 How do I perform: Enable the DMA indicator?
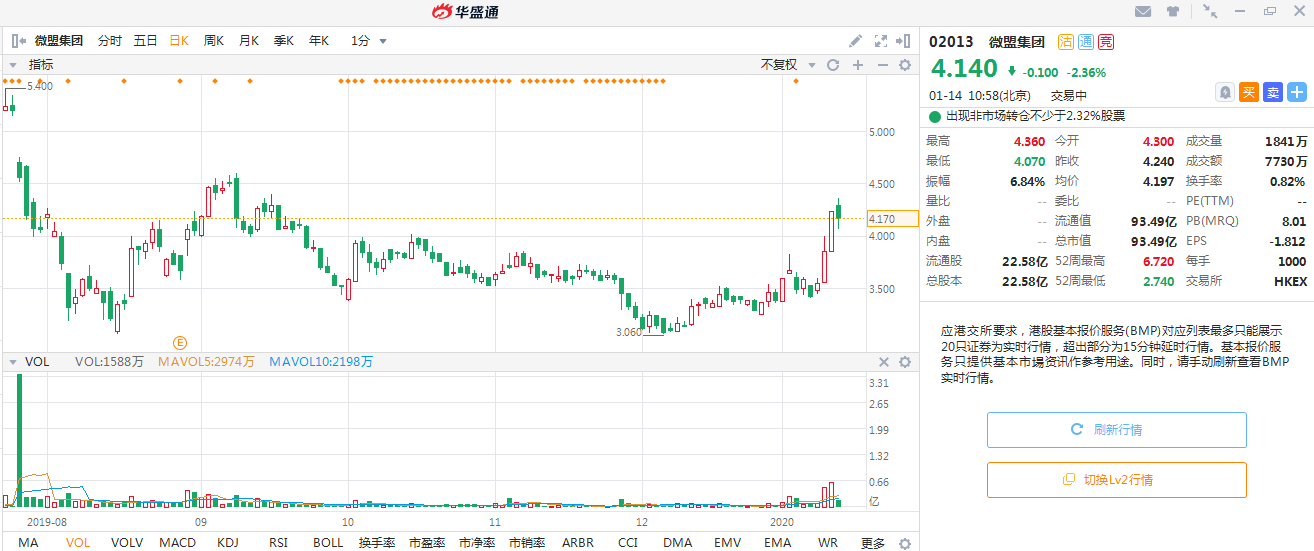[x=677, y=543]
